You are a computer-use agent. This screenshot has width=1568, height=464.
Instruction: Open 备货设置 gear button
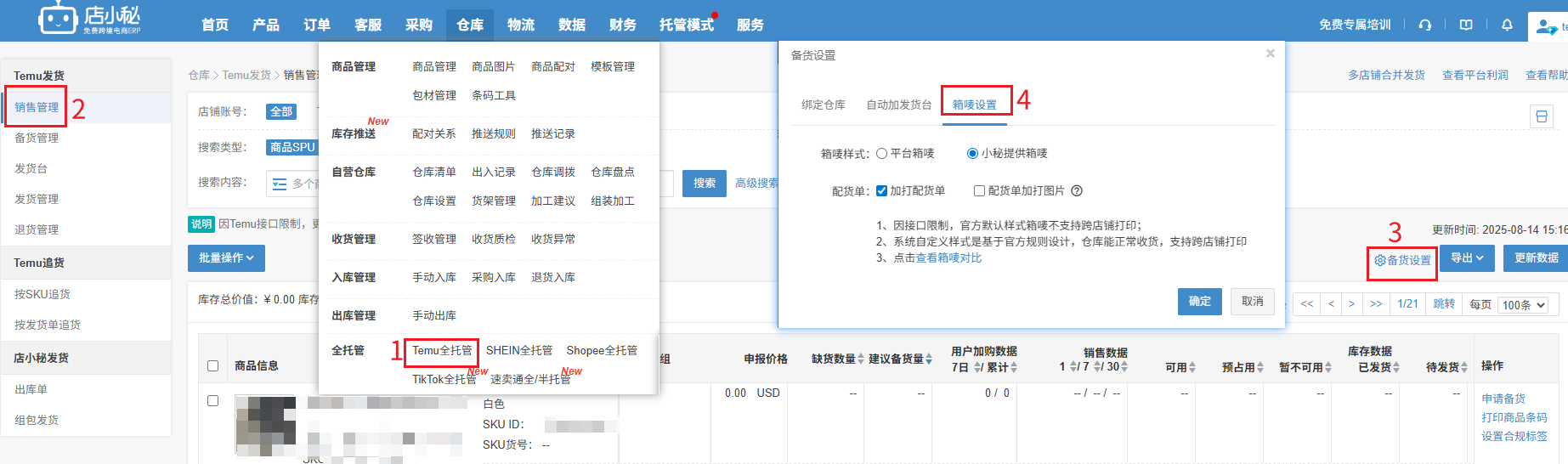click(1402, 260)
